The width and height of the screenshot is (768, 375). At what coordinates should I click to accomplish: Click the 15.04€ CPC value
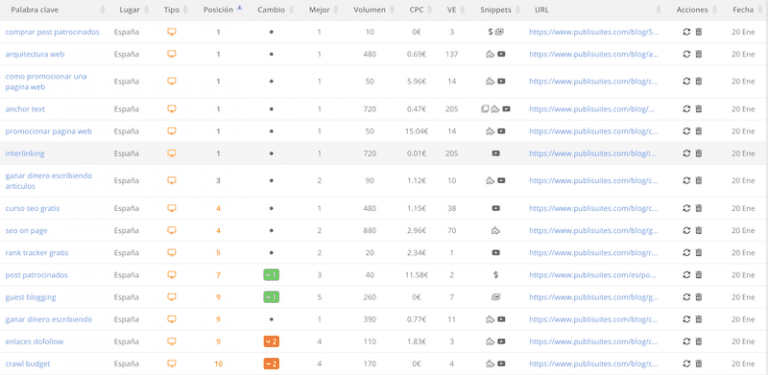coord(417,131)
